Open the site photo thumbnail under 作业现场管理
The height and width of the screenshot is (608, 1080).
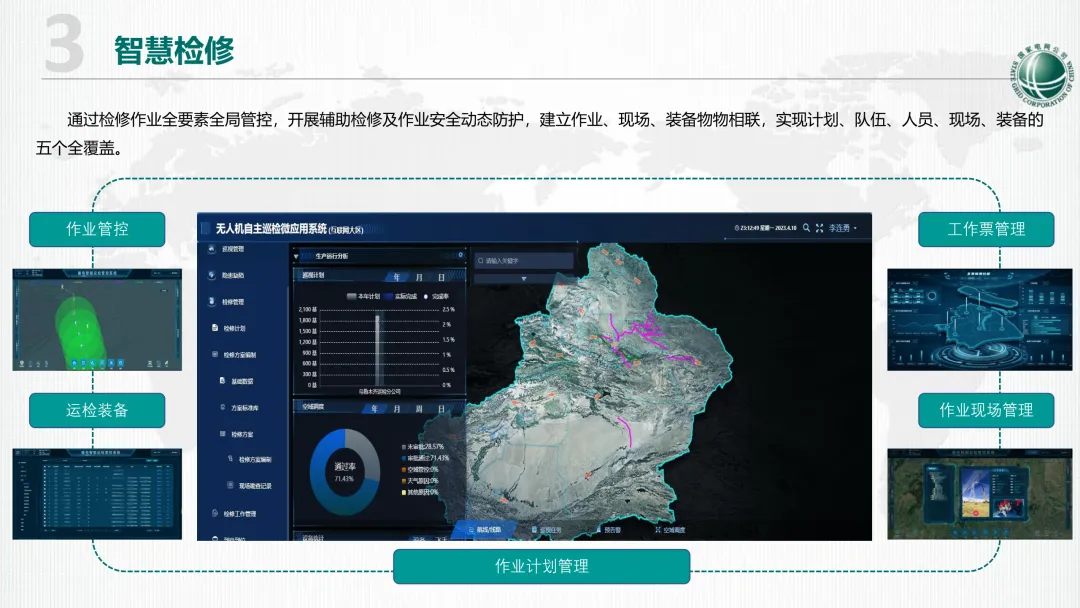pyautogui.click(x=979, y=494)
